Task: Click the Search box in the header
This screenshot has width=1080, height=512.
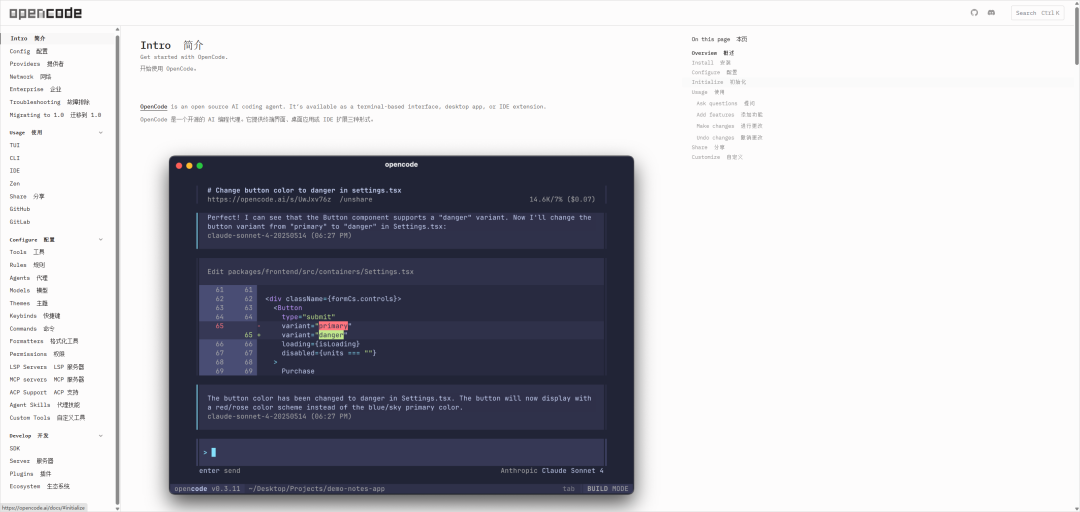Action: 1037,13
